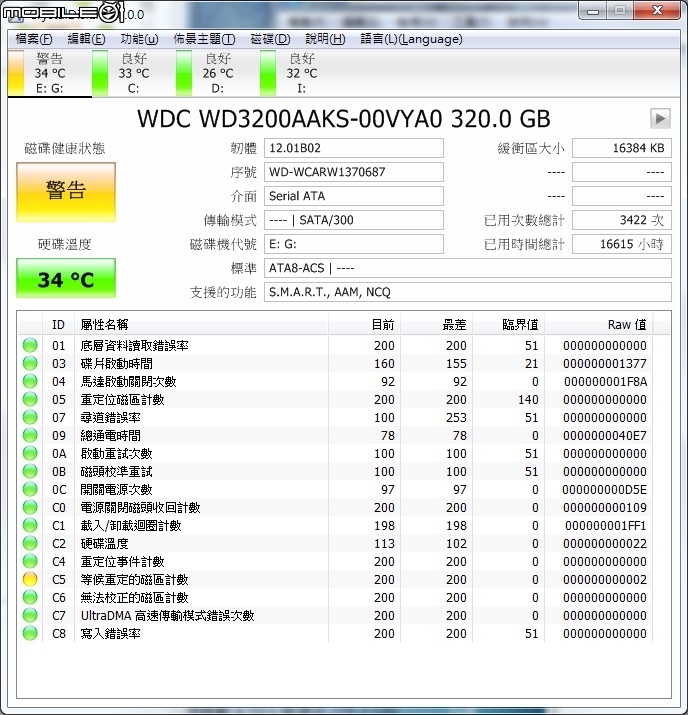Select the 重定位磁區計數 attribute row

pos(335,399)
